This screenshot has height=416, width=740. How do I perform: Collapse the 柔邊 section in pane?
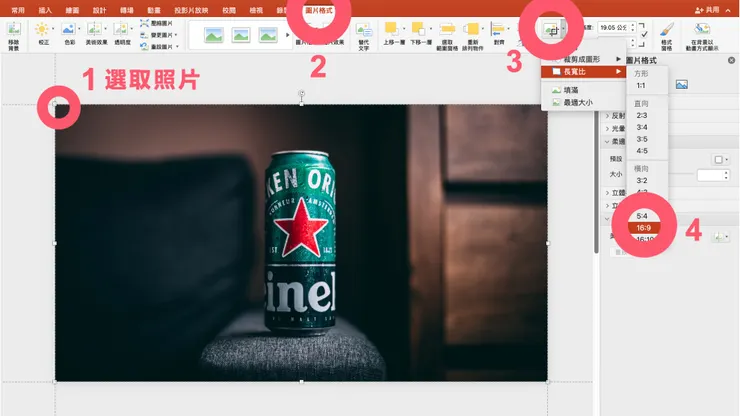(x=607, y=141)
